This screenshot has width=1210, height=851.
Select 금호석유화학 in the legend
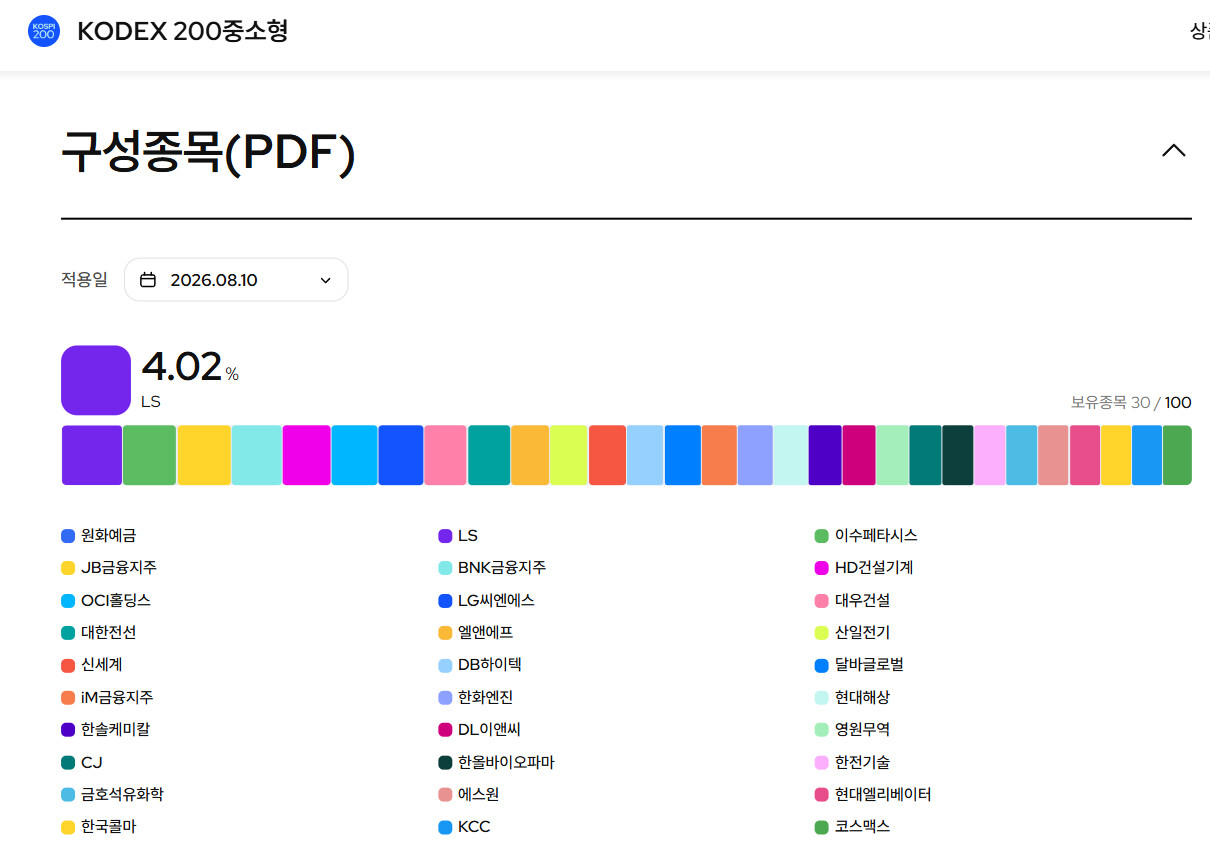113,795
